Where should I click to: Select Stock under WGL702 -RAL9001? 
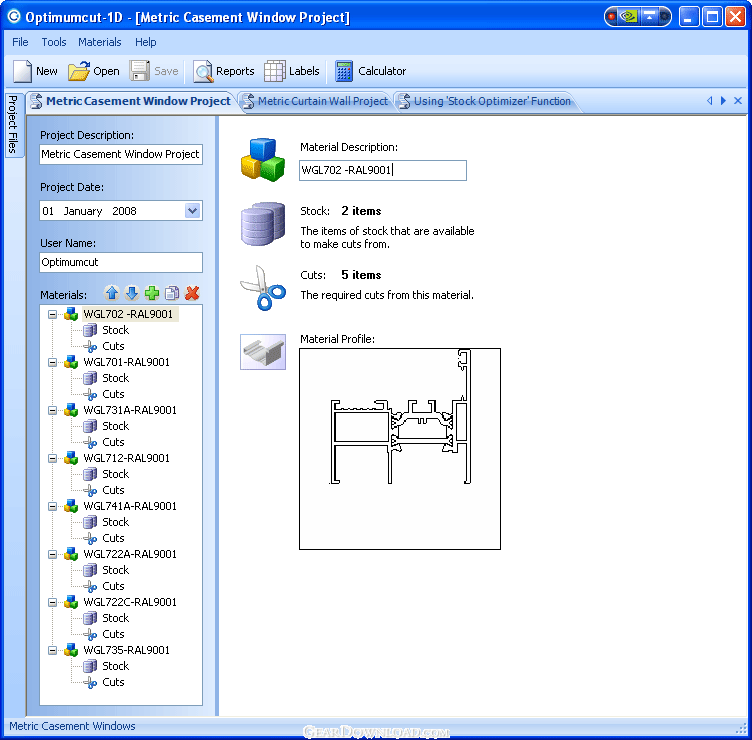click(116, 330)
